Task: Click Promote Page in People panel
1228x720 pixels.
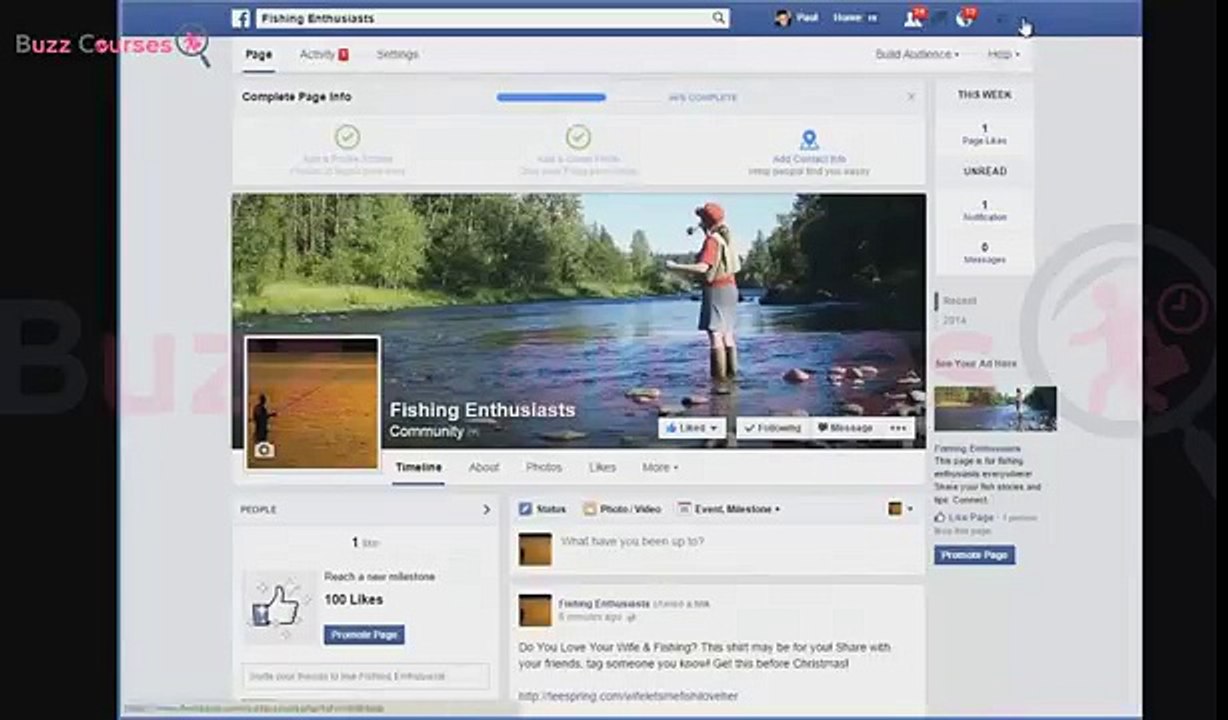Action: pyautogui.click(x=364, y=634)
